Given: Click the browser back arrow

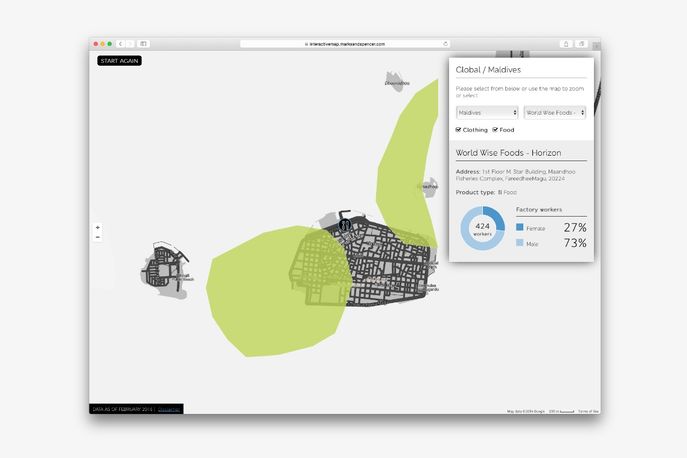Looking at the screenshot, I should pos(120,44).
